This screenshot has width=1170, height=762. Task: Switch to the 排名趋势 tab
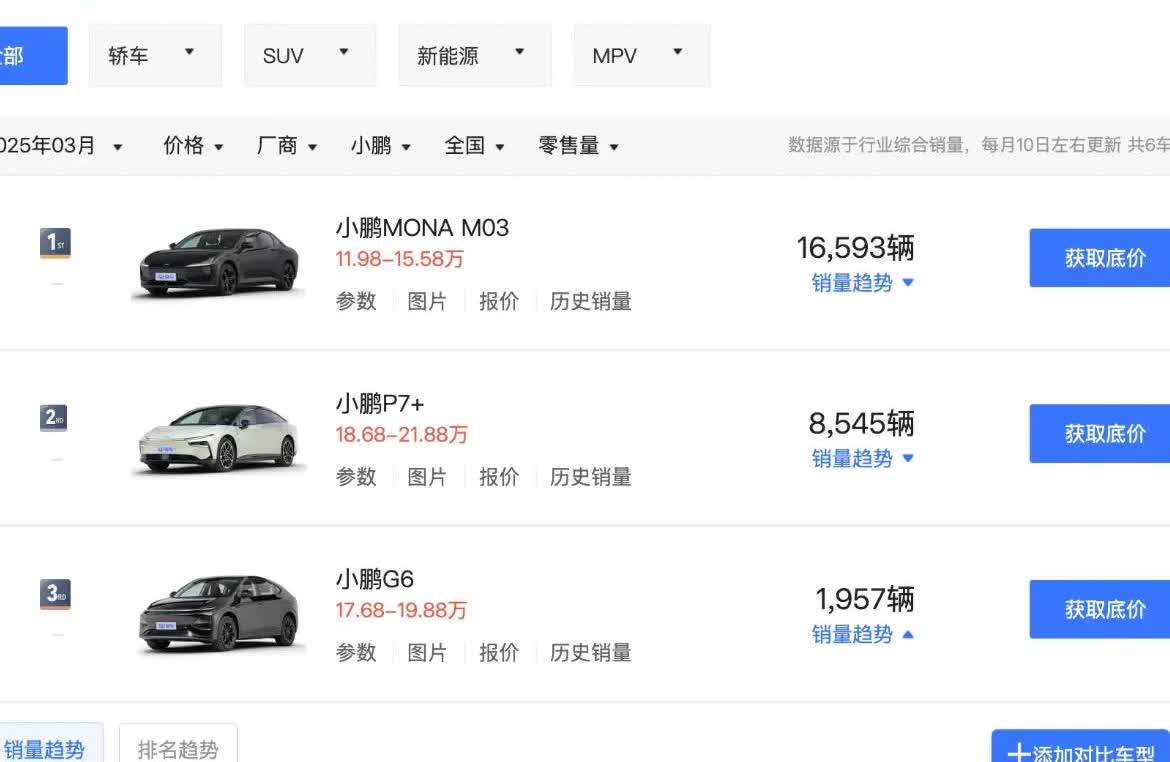pos(178,748)
